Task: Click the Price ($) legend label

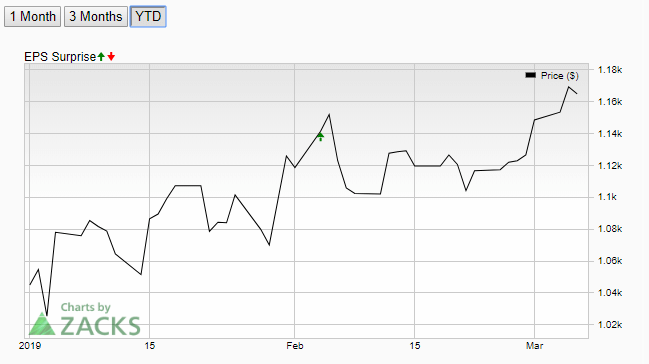Action: click(560, 76)
